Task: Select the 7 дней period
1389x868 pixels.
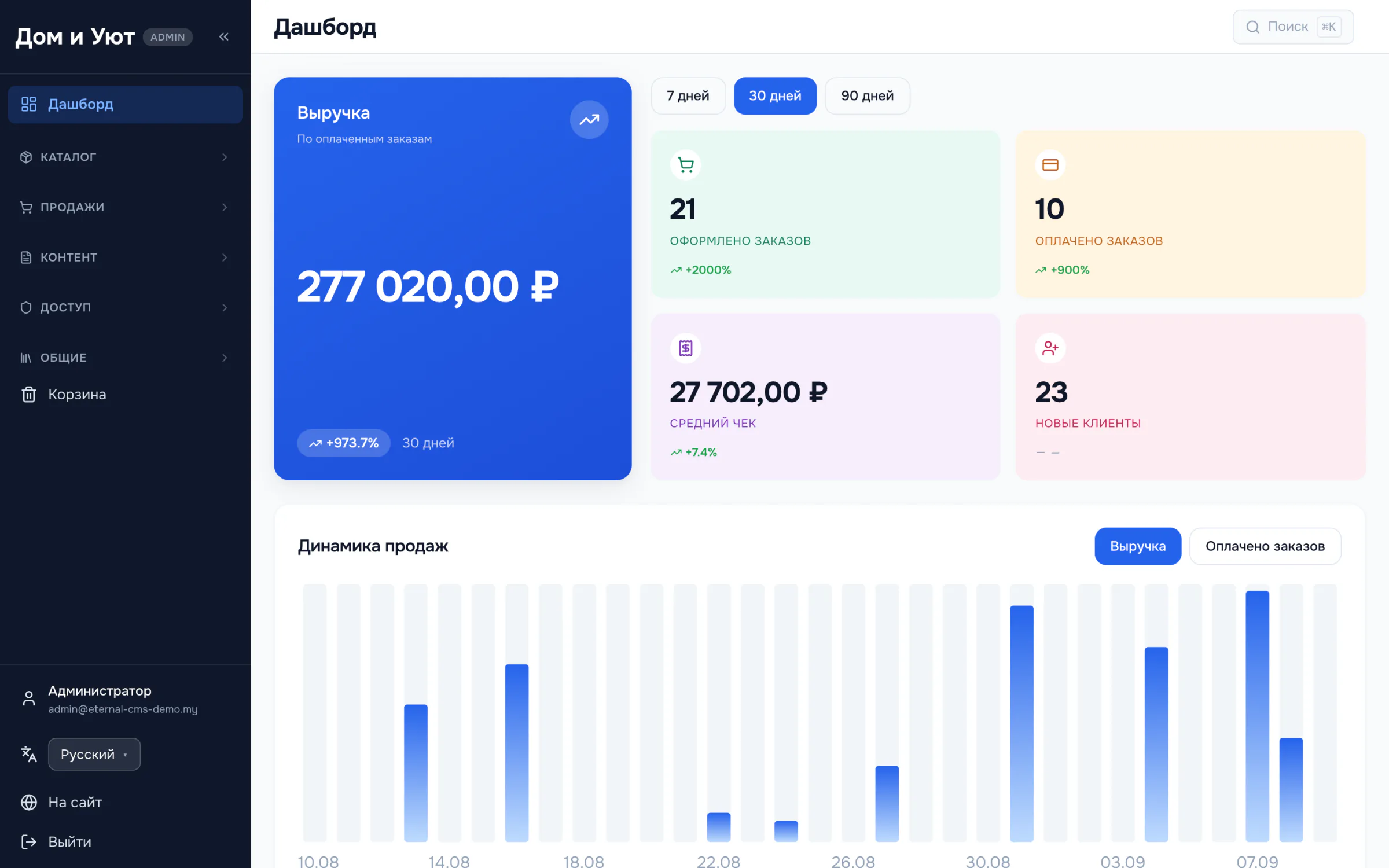Action: pyautogui.click(x=688, y=95)
